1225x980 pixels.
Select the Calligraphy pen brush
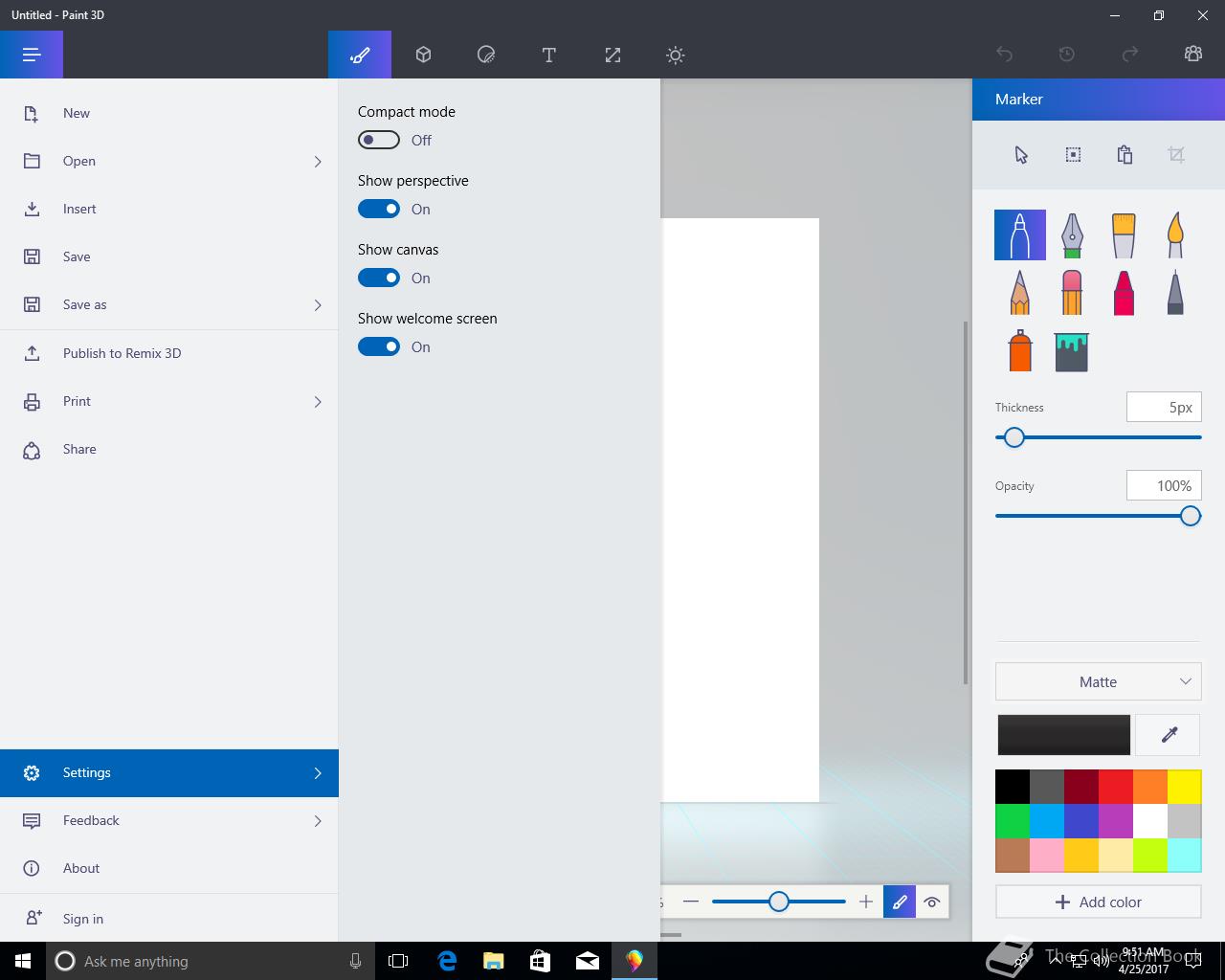click(x=1072, y=235)
